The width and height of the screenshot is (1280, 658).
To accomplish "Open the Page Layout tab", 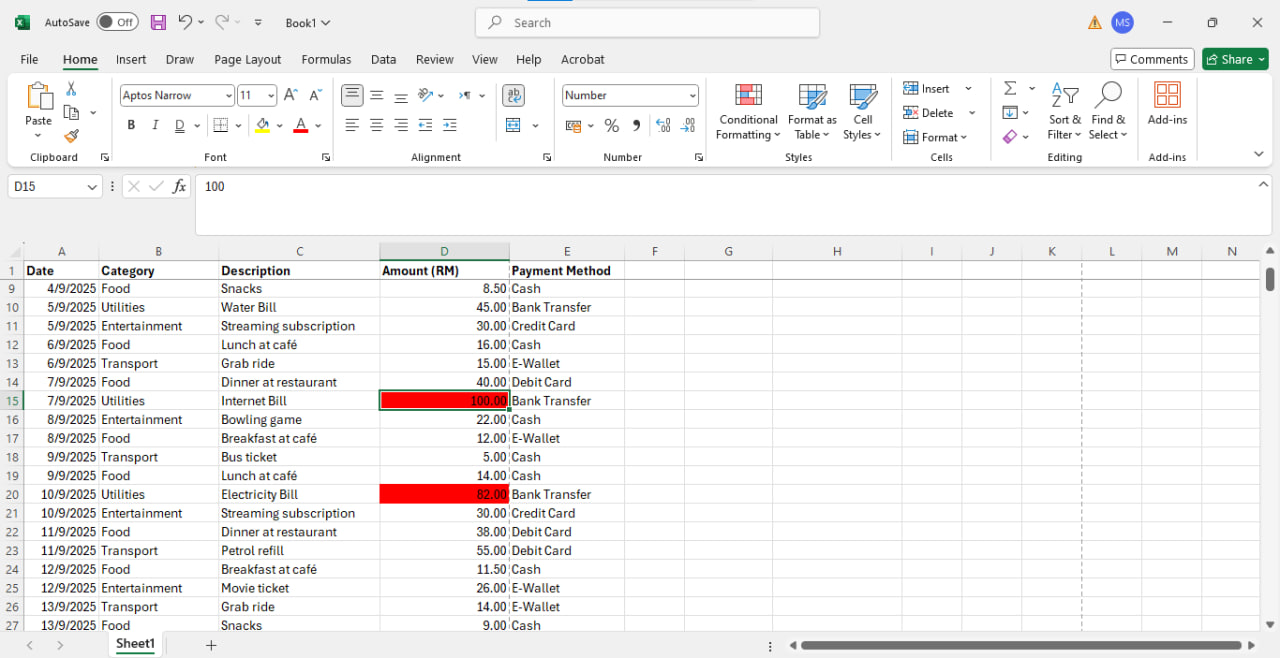I will 247,59.
